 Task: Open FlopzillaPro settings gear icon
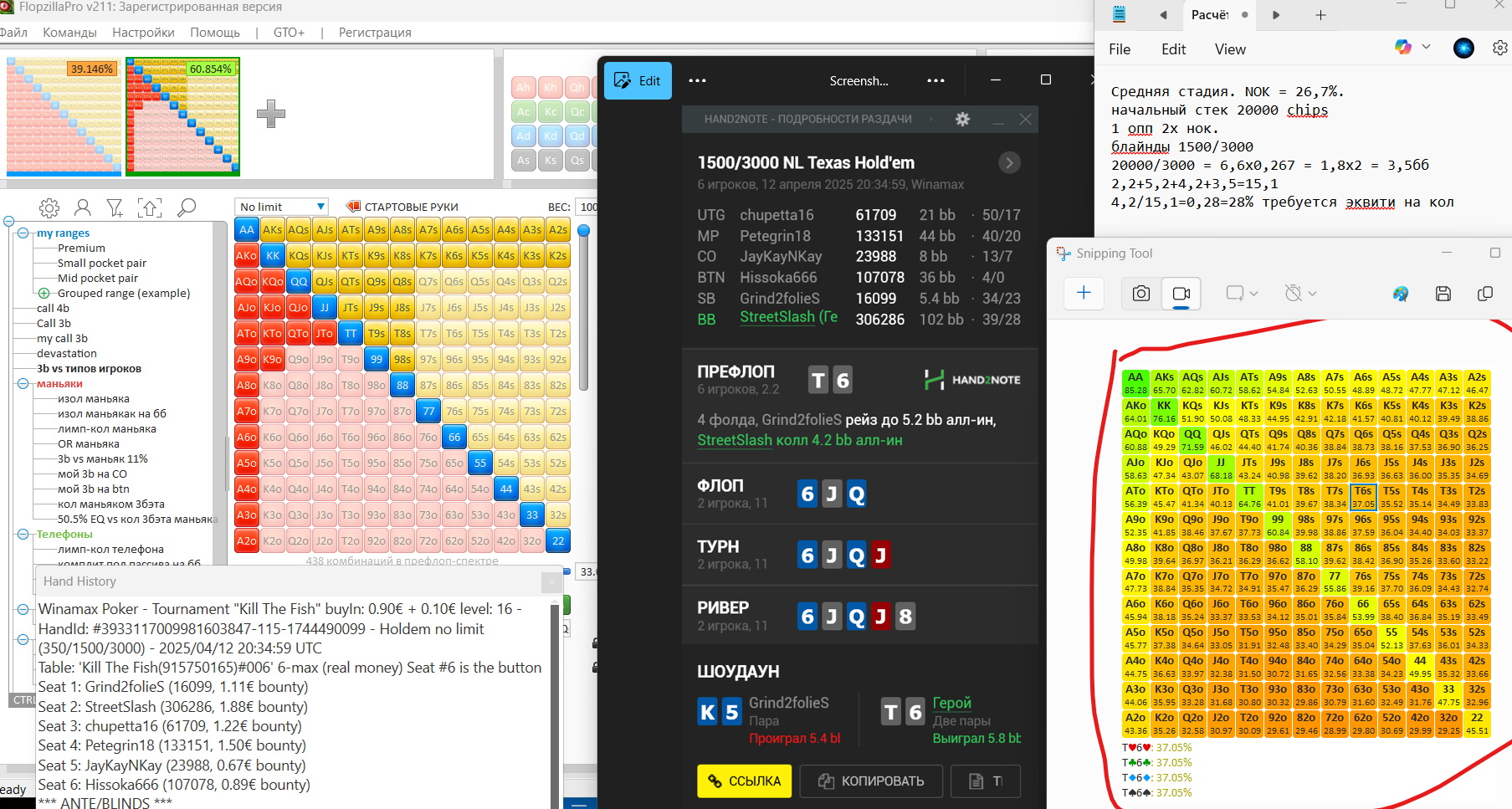pyautogui.click(x=49, y=207)
